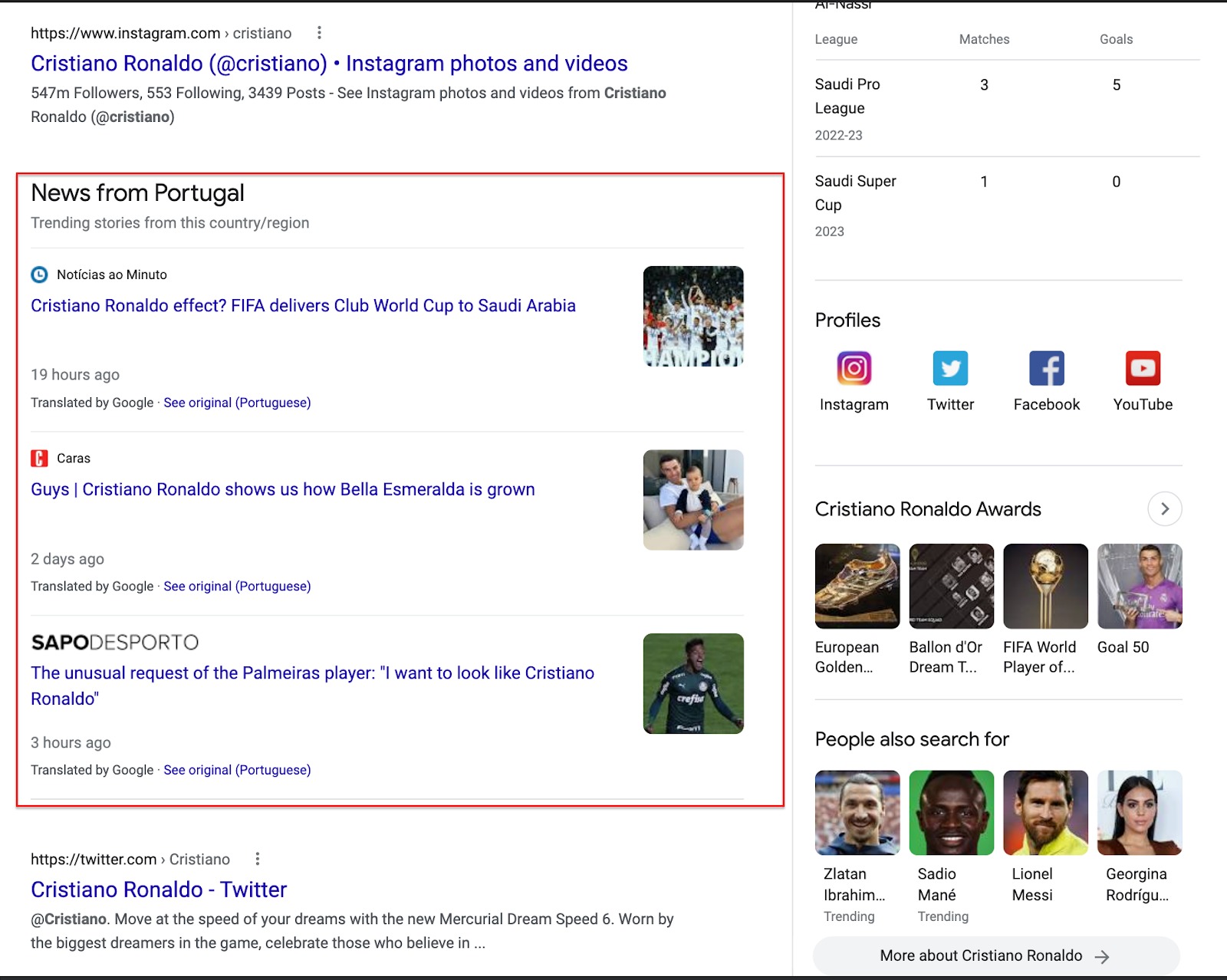The width and height of the screenshot is (1227, 980).
Task: Click the Caras news source icon
Action: pyautogui.click(x=38, y=458)
